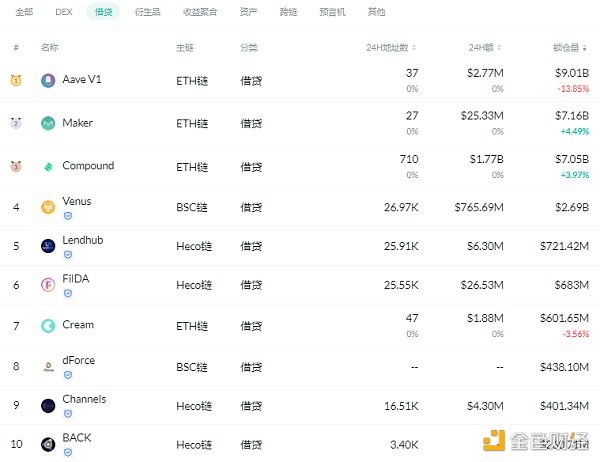600x462 pixels.
Task: Click Aave V1 locked value $9.01B
Action: (x=572, y=73)
